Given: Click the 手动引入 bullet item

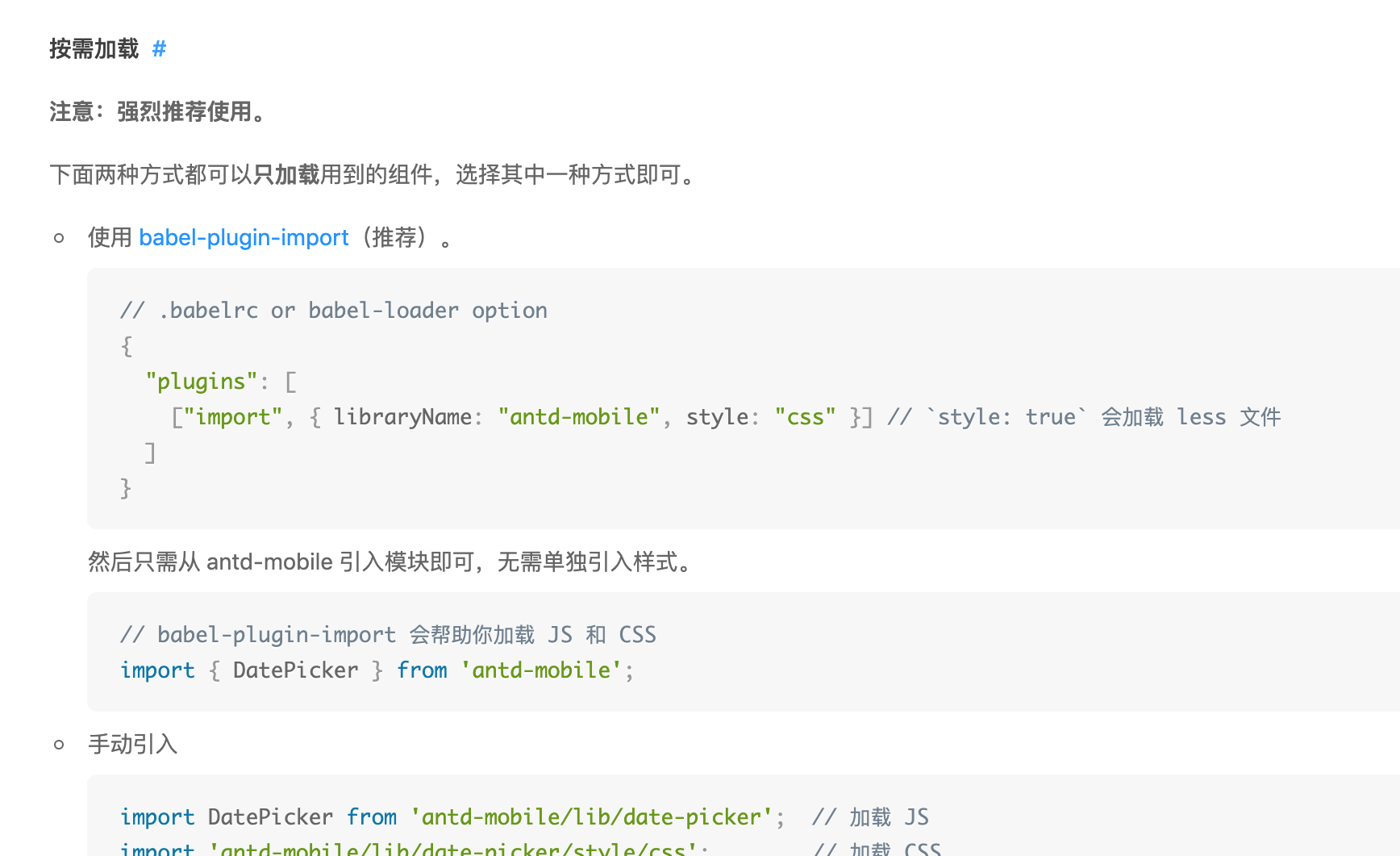Looking at the screenshot, I should 132,744.
